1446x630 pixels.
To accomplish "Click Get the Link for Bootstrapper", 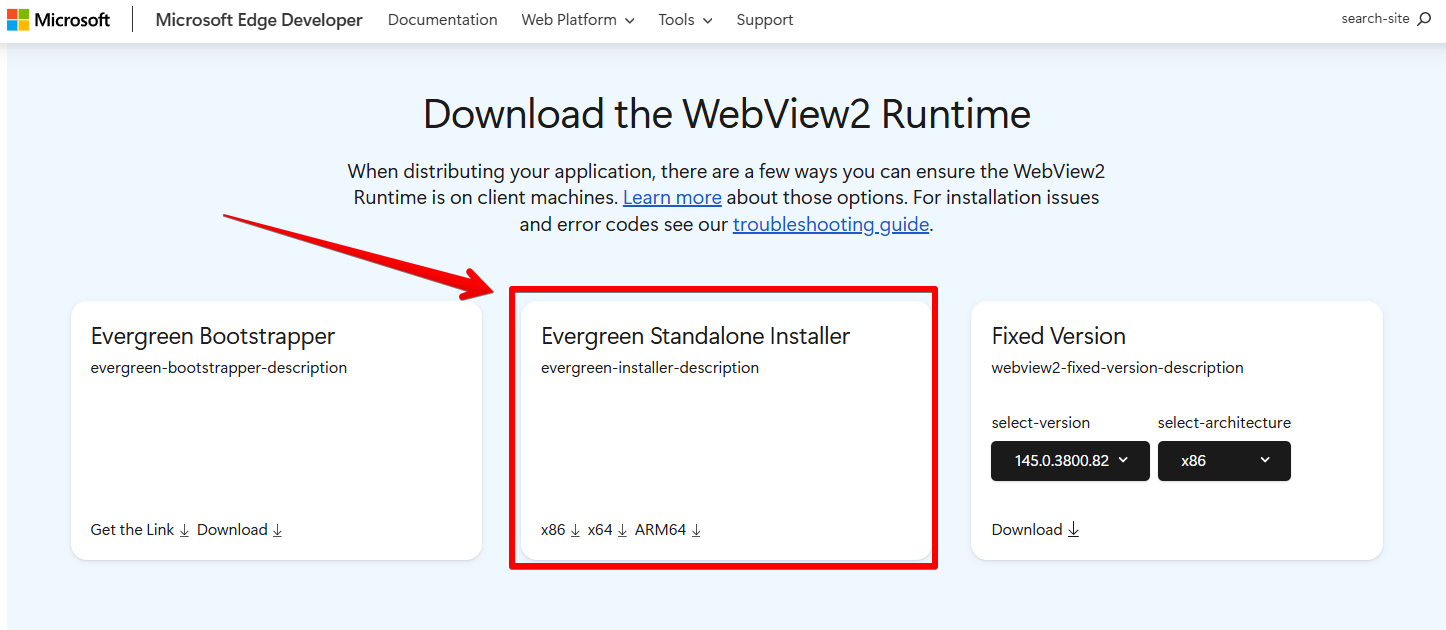I will (x=132, y=530).
